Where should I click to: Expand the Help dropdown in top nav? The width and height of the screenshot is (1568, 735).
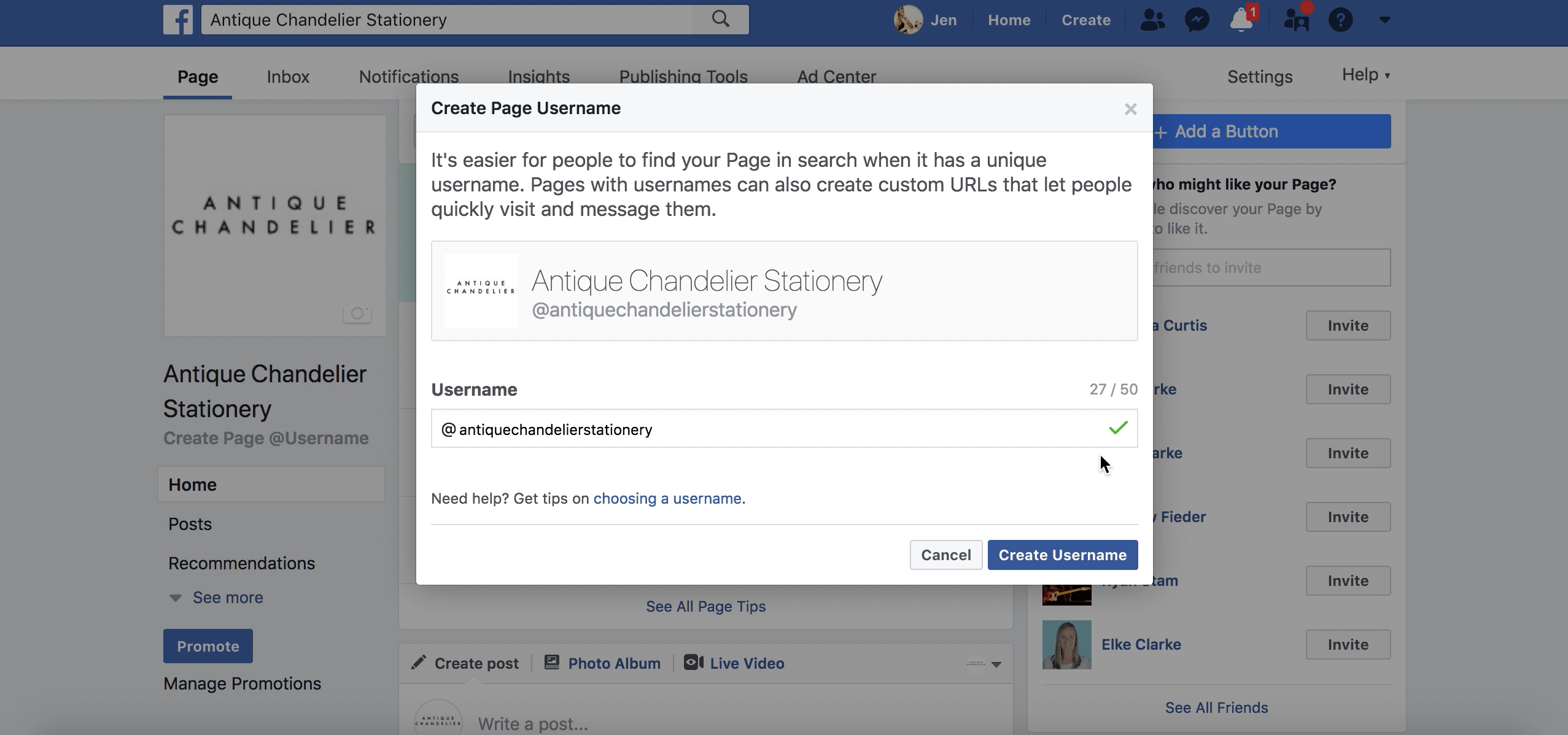(x=1365, y=76)
